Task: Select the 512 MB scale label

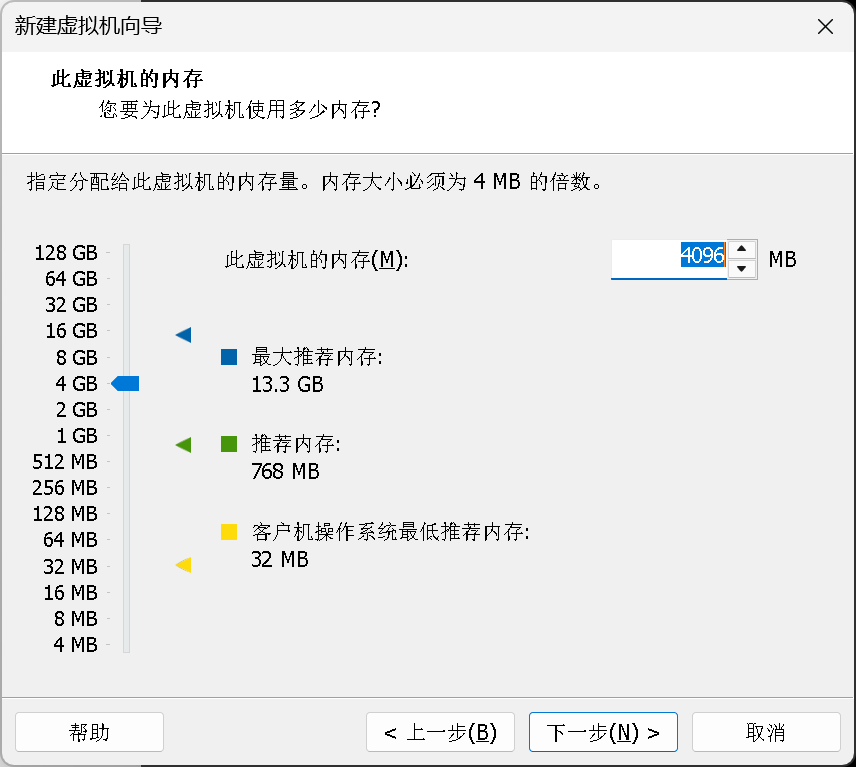Action: (x=65, y=462)
